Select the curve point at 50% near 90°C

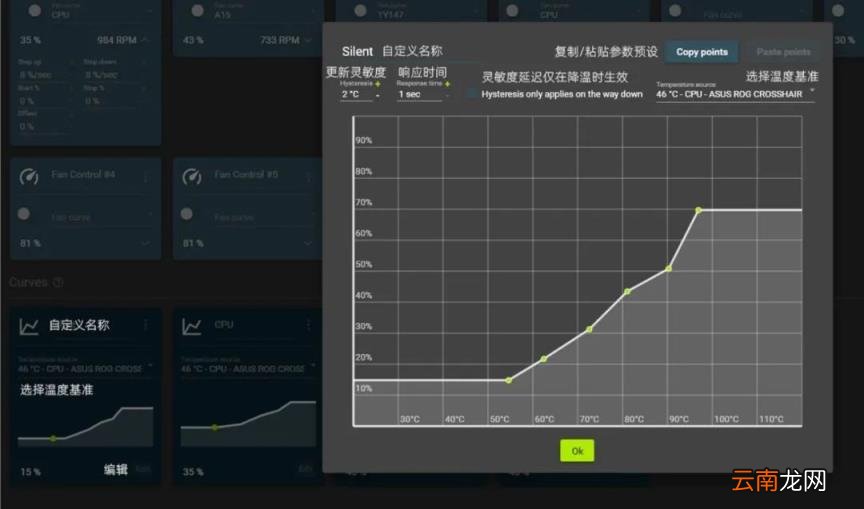pyautogui.click(x=668, y=268)
